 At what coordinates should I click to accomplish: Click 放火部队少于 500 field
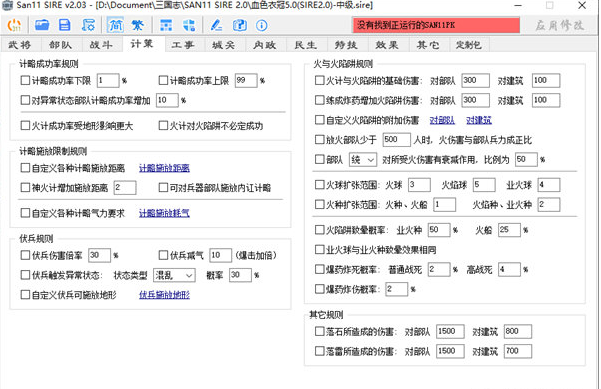[x=397, y=140]
